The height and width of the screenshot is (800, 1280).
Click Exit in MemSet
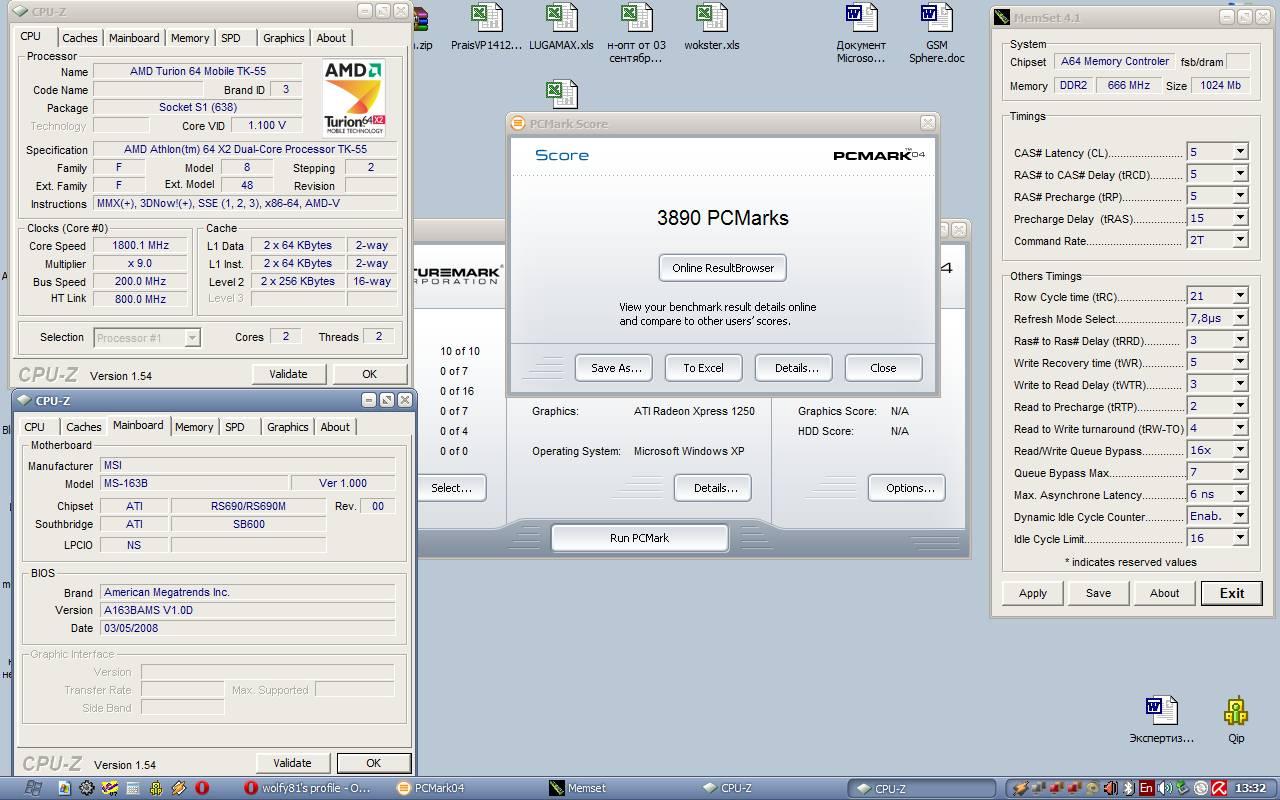tap(1232, 593)
